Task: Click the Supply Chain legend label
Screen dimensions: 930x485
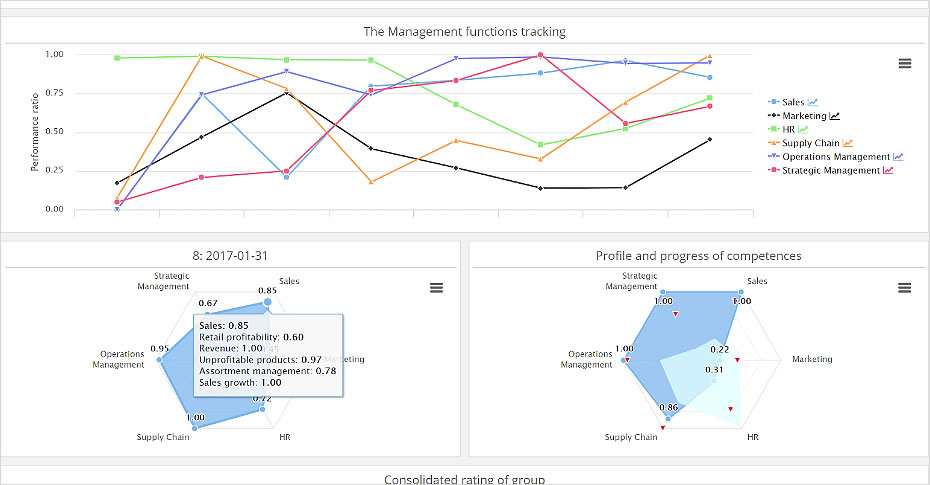Action: [811, 143]
